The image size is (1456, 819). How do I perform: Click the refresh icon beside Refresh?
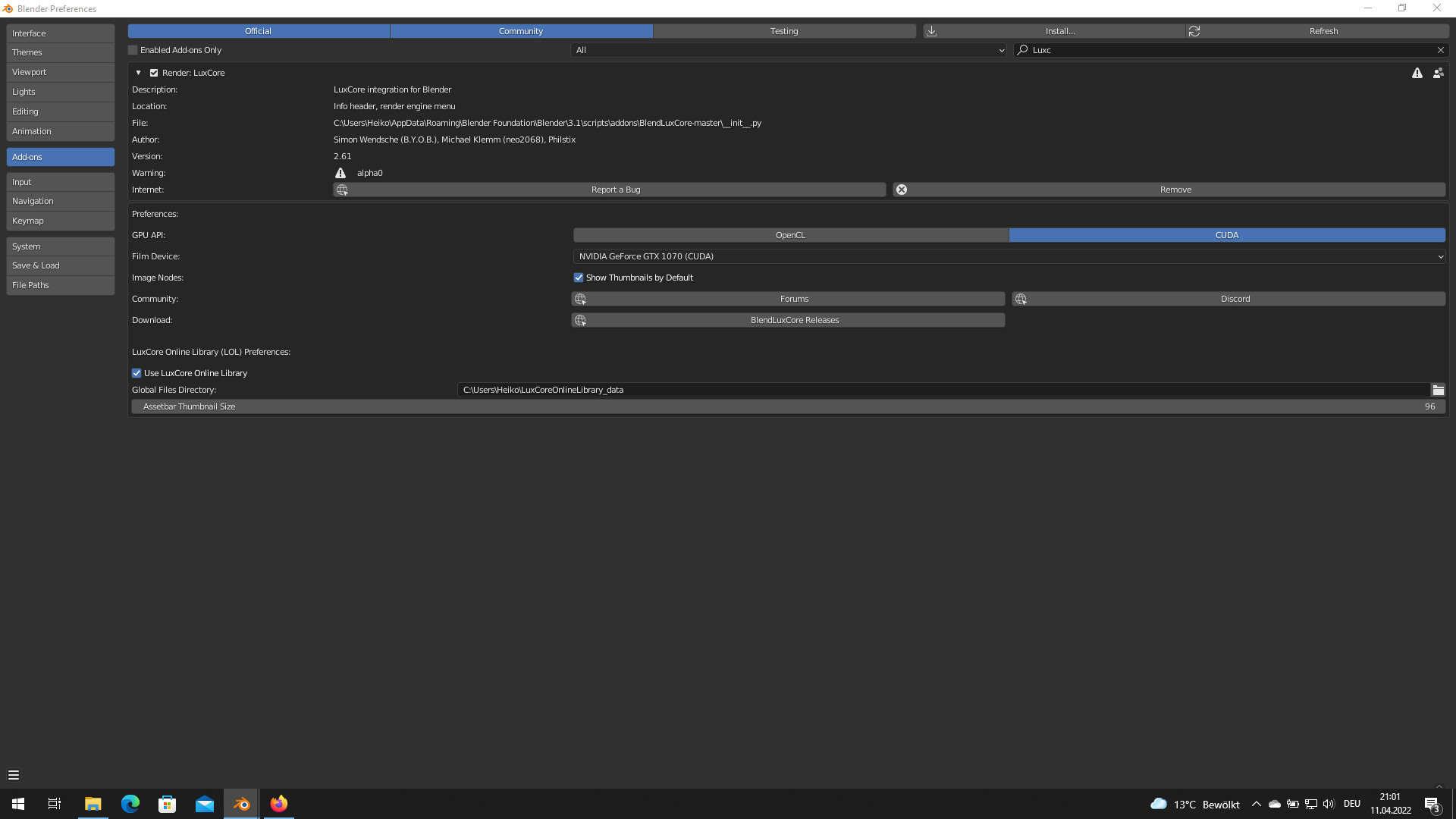coord(1194,31)
